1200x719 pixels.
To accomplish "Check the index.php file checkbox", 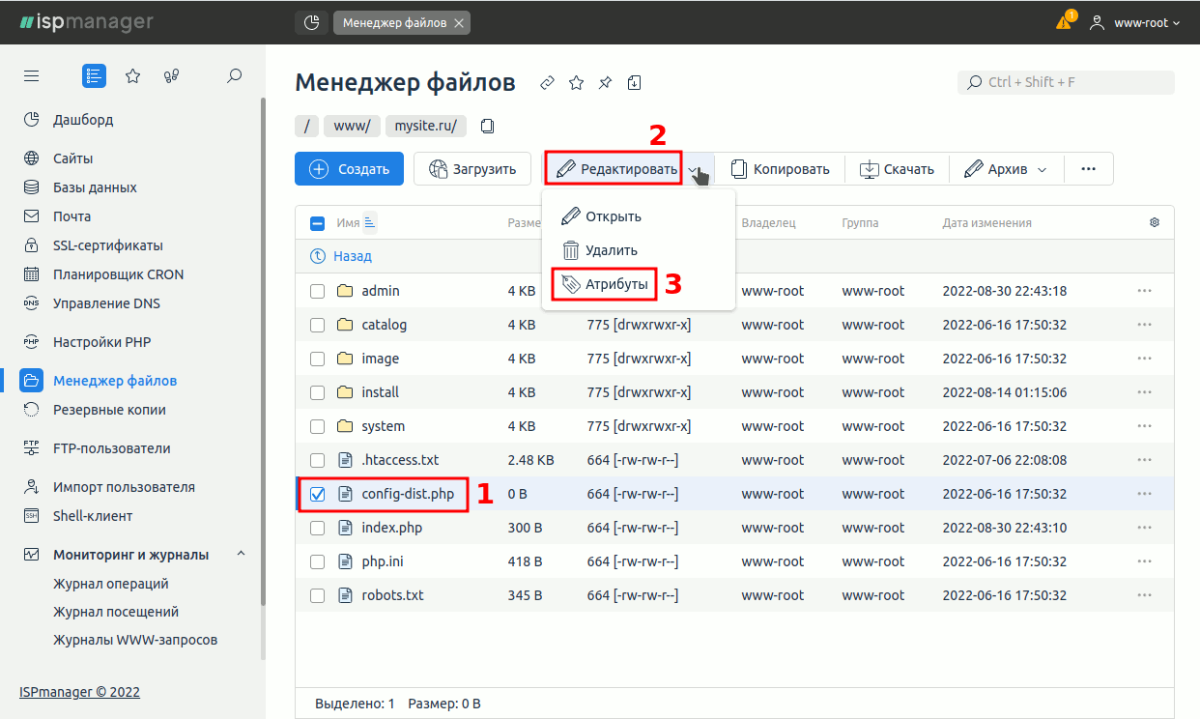I will [x=317, y=528].
